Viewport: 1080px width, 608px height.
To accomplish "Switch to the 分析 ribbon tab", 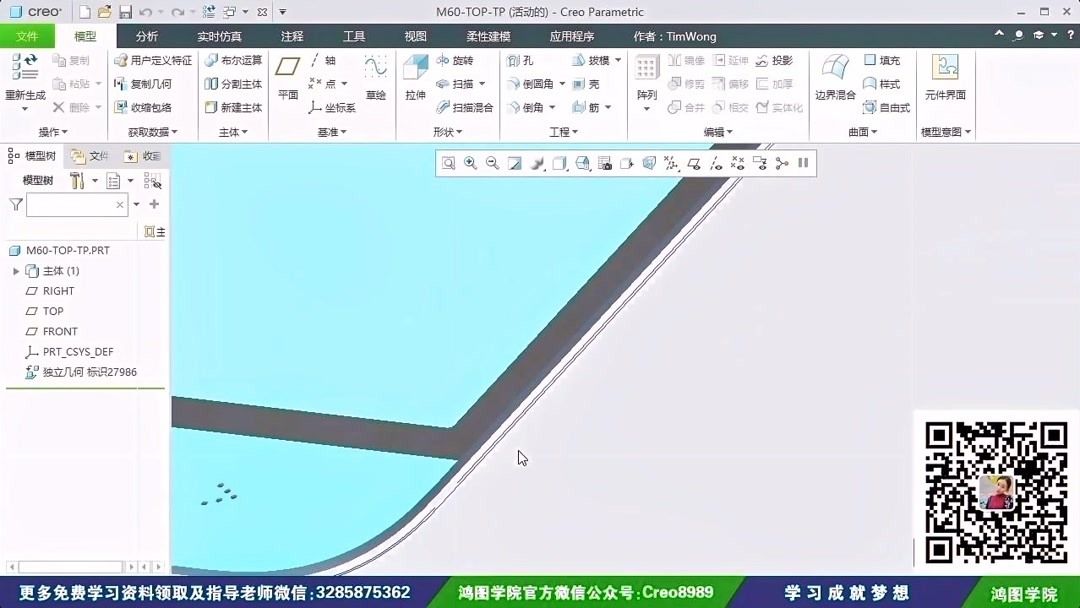I will coord(146,35).
